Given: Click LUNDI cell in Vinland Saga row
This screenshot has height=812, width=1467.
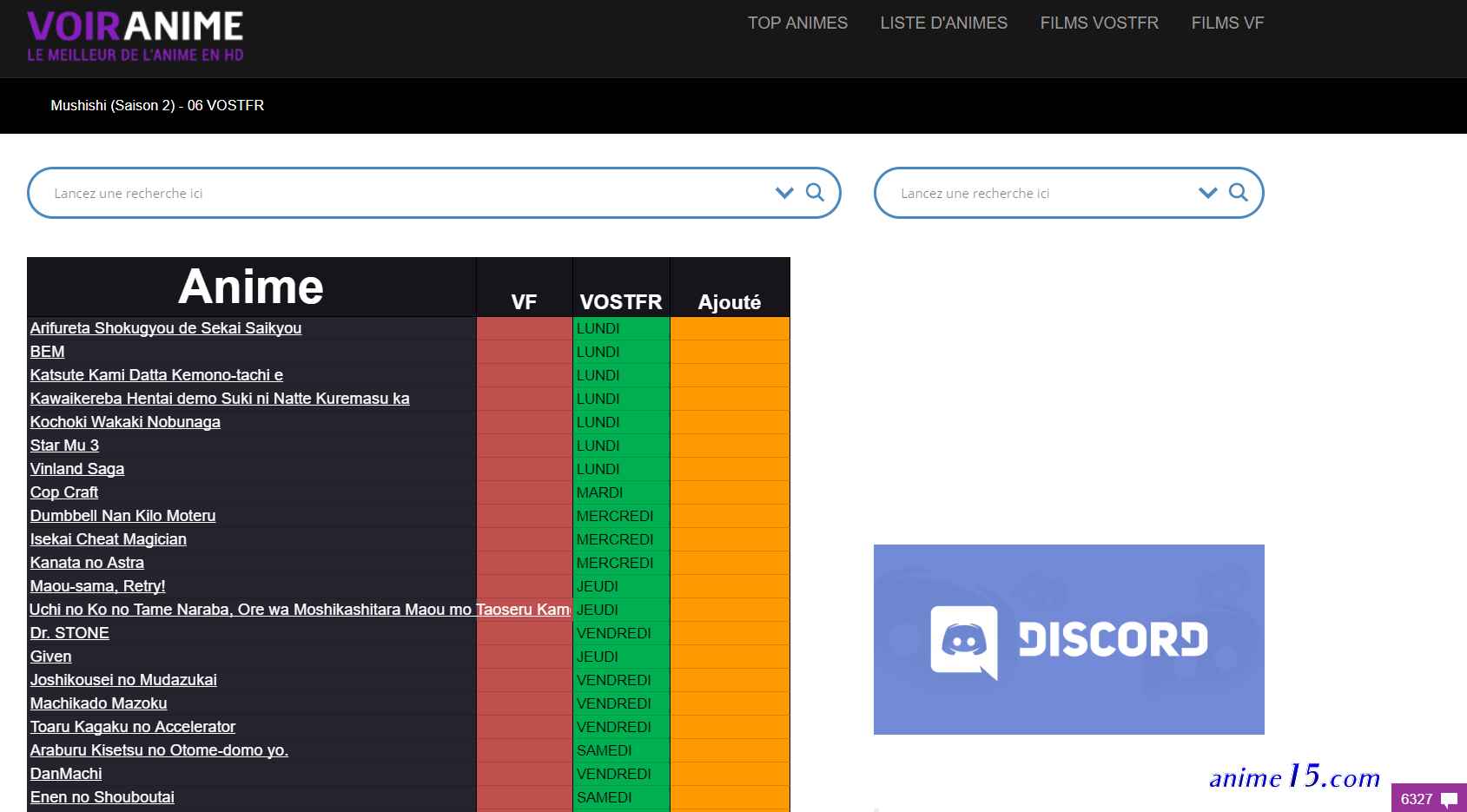Looking at the screenshot, I should pyautogui.click(x=621, y=469).
